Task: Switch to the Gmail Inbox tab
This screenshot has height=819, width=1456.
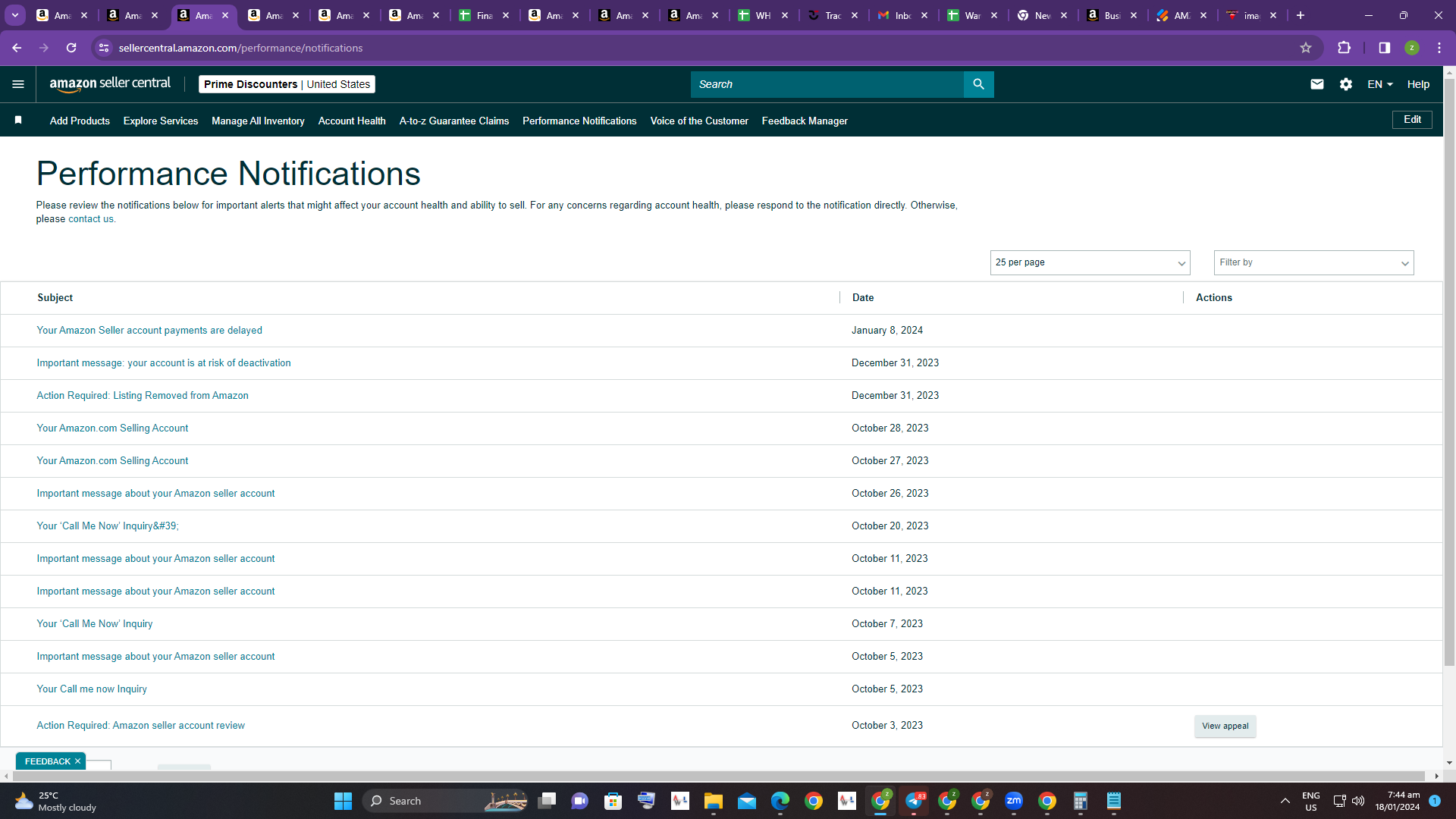Action: tap(902, 15)
